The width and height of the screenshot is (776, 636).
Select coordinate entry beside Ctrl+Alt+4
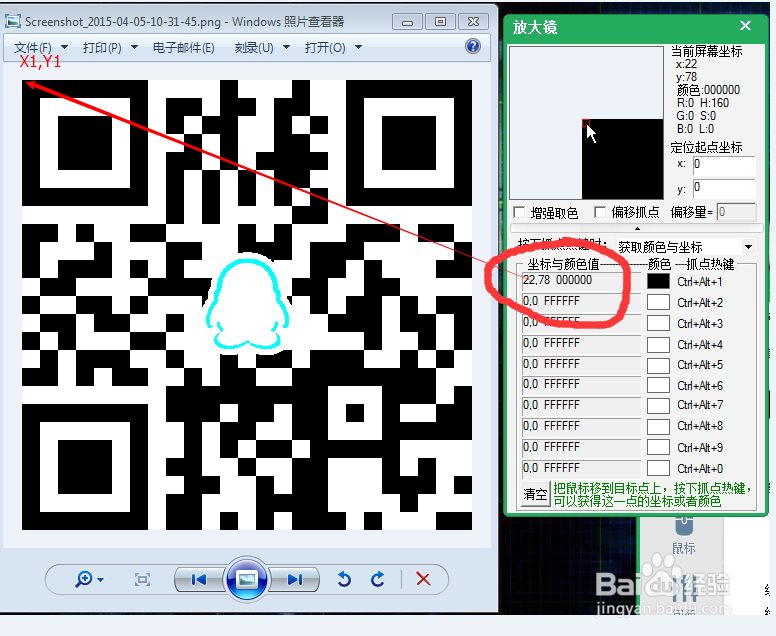click(x=581, y=343)
